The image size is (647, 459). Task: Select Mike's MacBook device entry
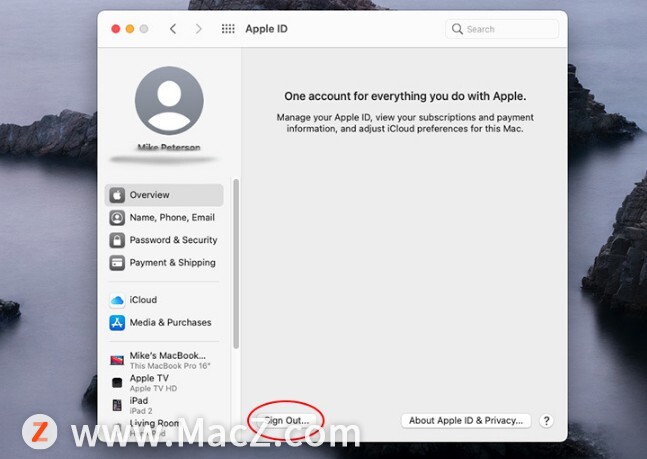(x=164, y=360)
